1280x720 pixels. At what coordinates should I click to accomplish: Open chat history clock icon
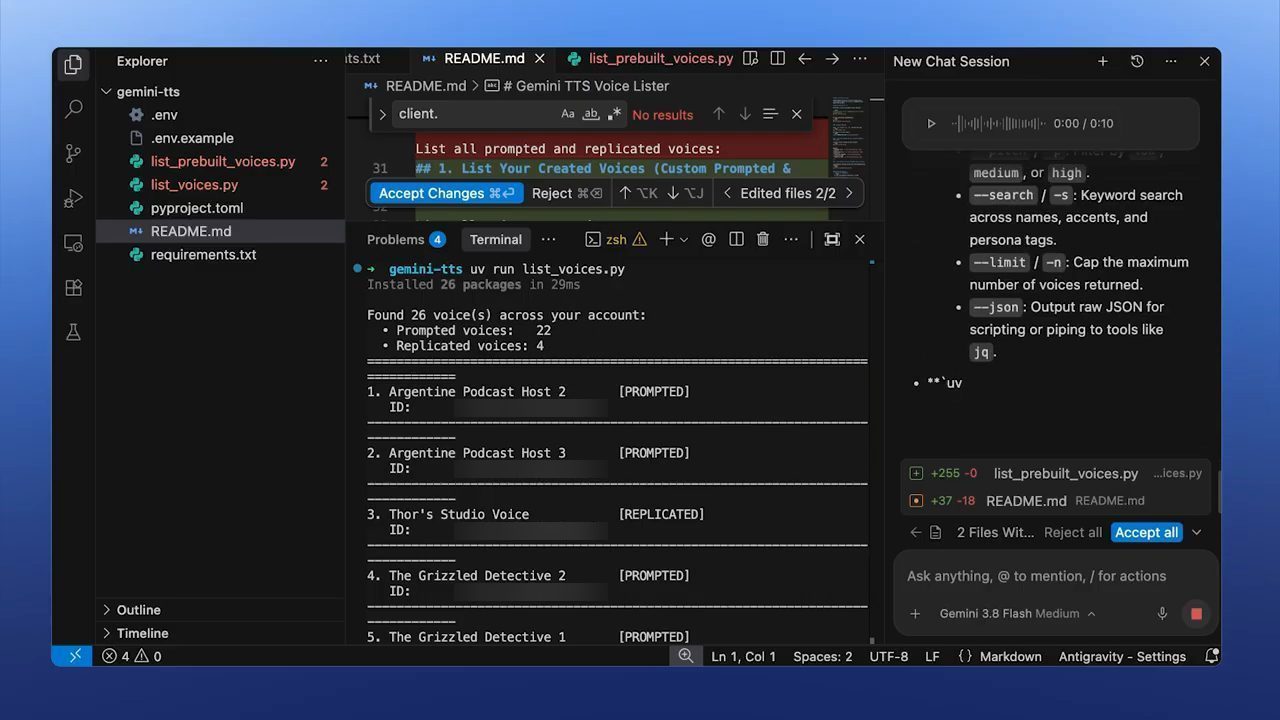[x=1137, y=61]
